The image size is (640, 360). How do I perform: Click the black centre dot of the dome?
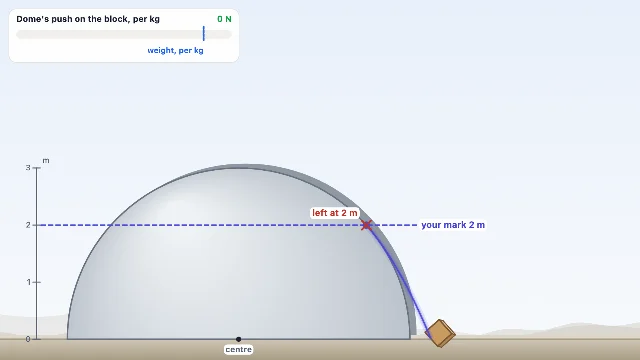click(238, 339)
